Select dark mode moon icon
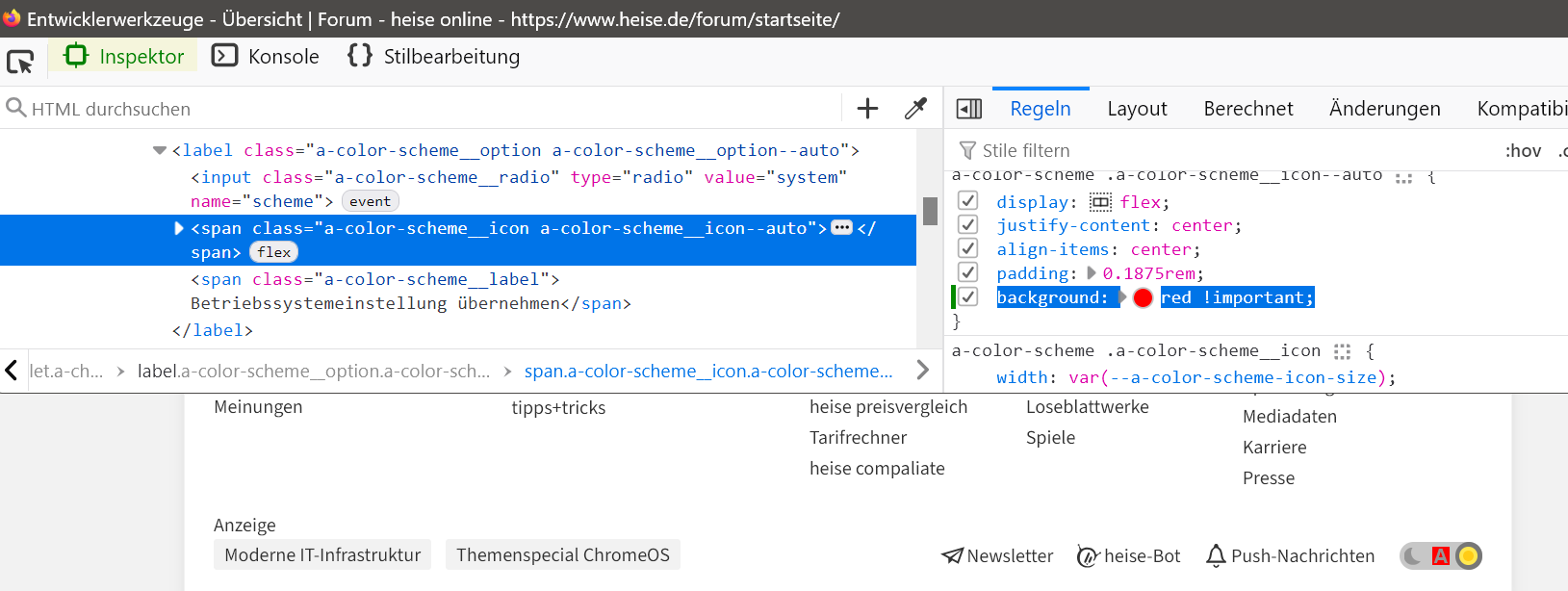 point(1413,555)
